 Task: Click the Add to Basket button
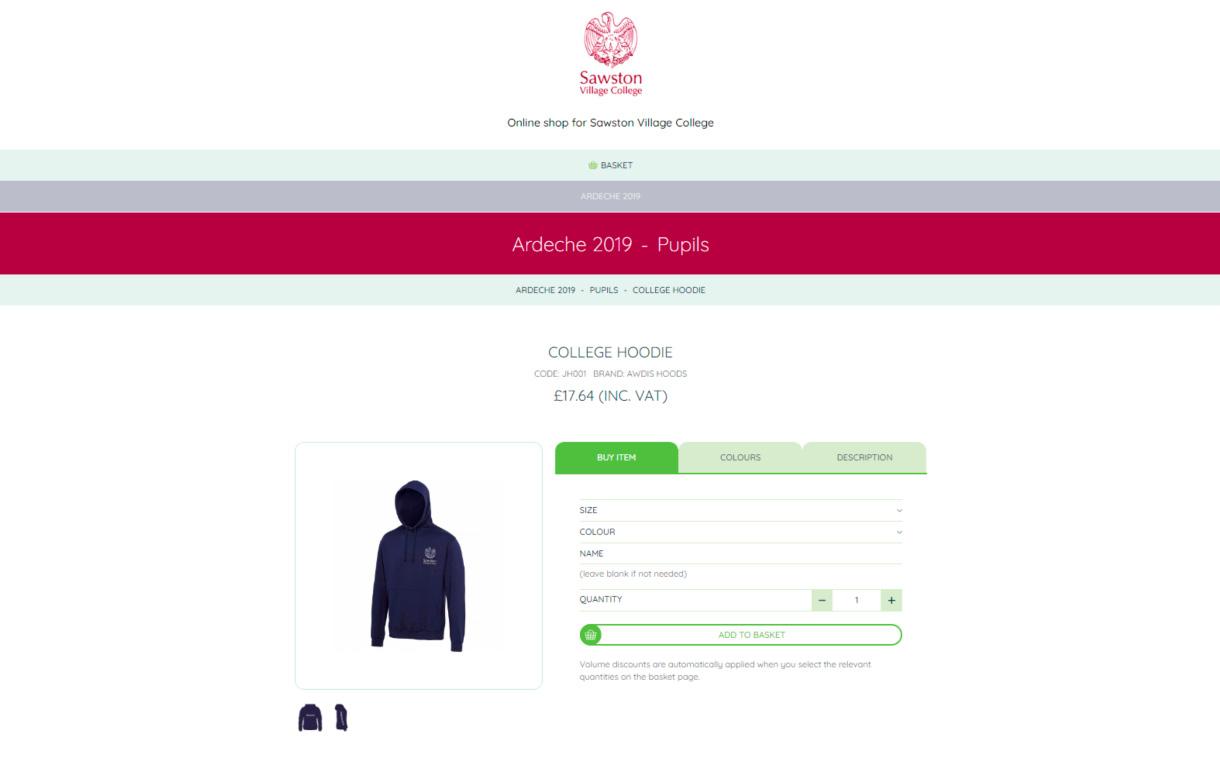coord(740,635)
